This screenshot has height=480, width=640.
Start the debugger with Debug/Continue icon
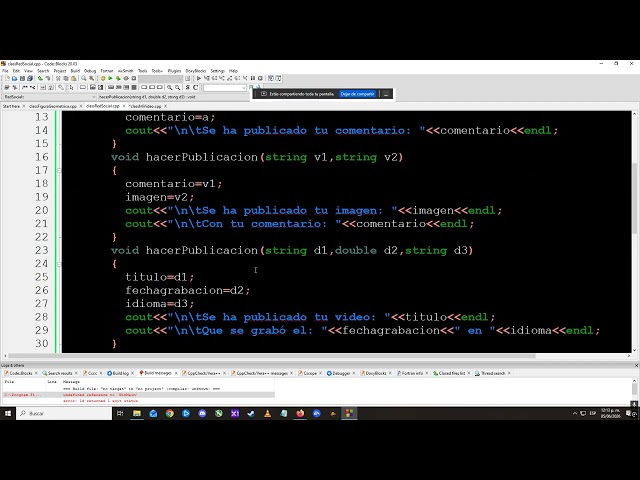[x=199, y=78]
